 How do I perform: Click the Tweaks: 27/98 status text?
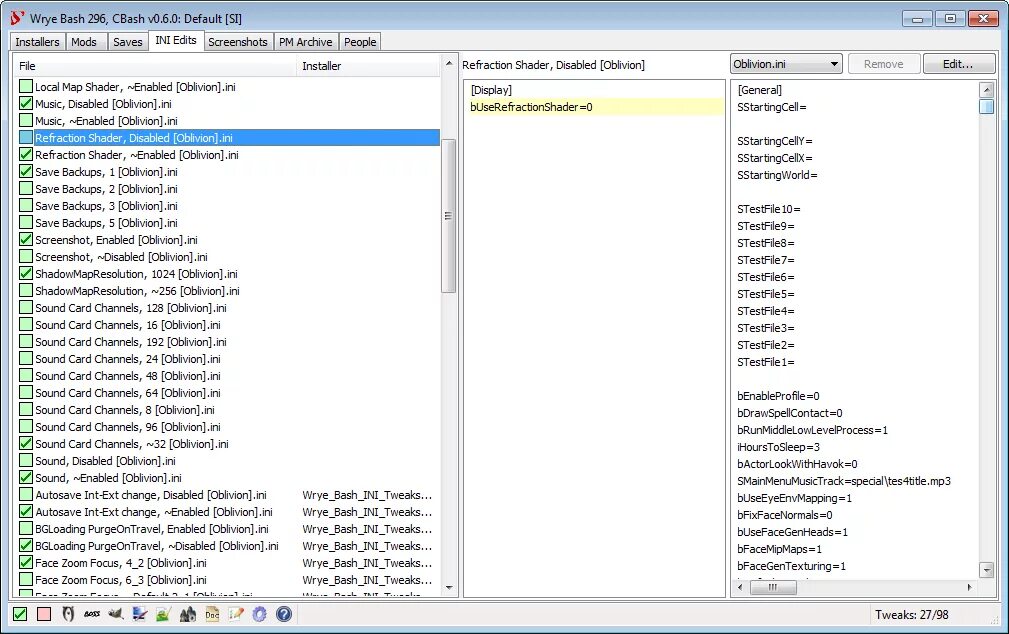pos(911,615)
